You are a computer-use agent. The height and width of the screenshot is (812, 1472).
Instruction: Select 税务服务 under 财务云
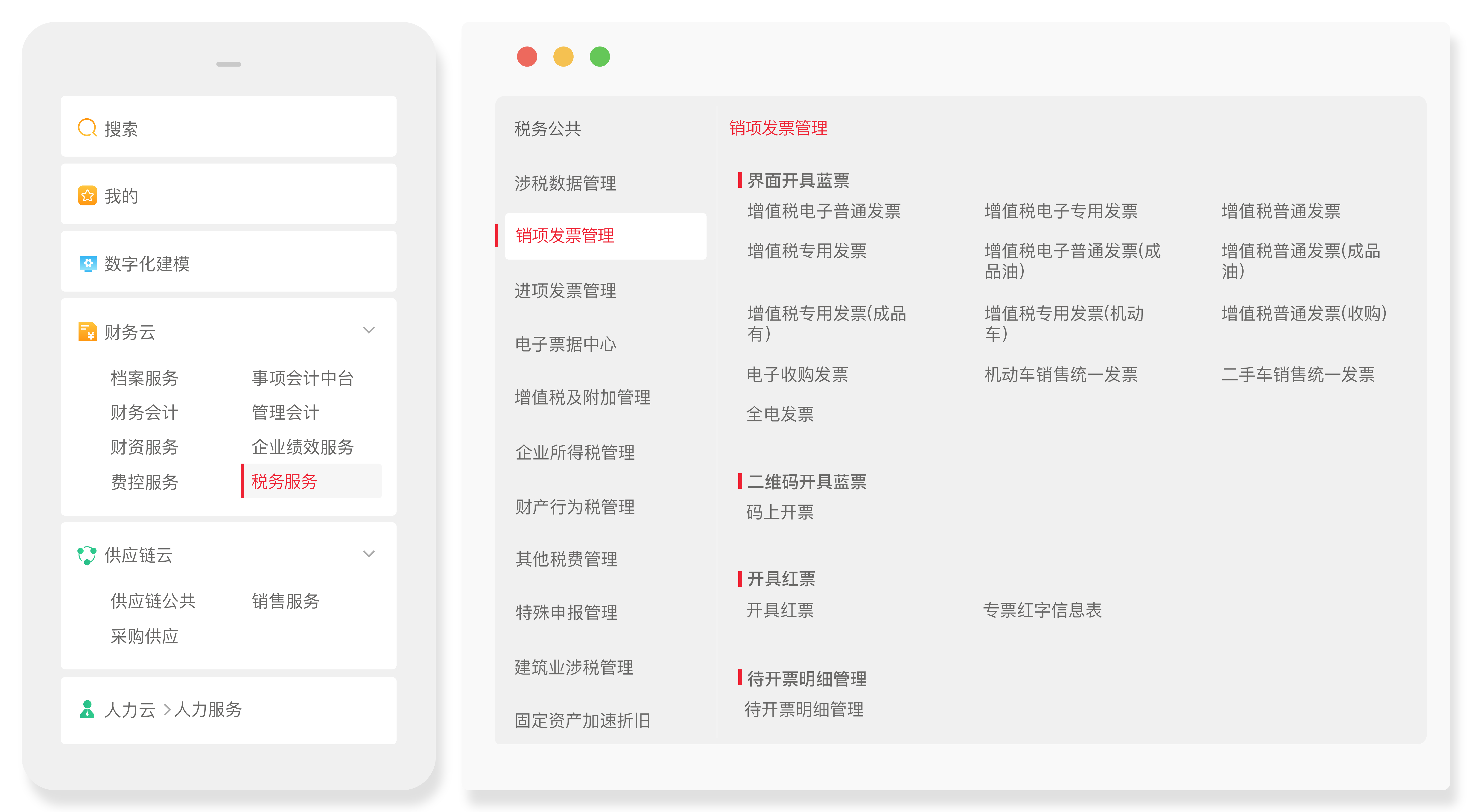pyautogui.click(x=284, y=481)
